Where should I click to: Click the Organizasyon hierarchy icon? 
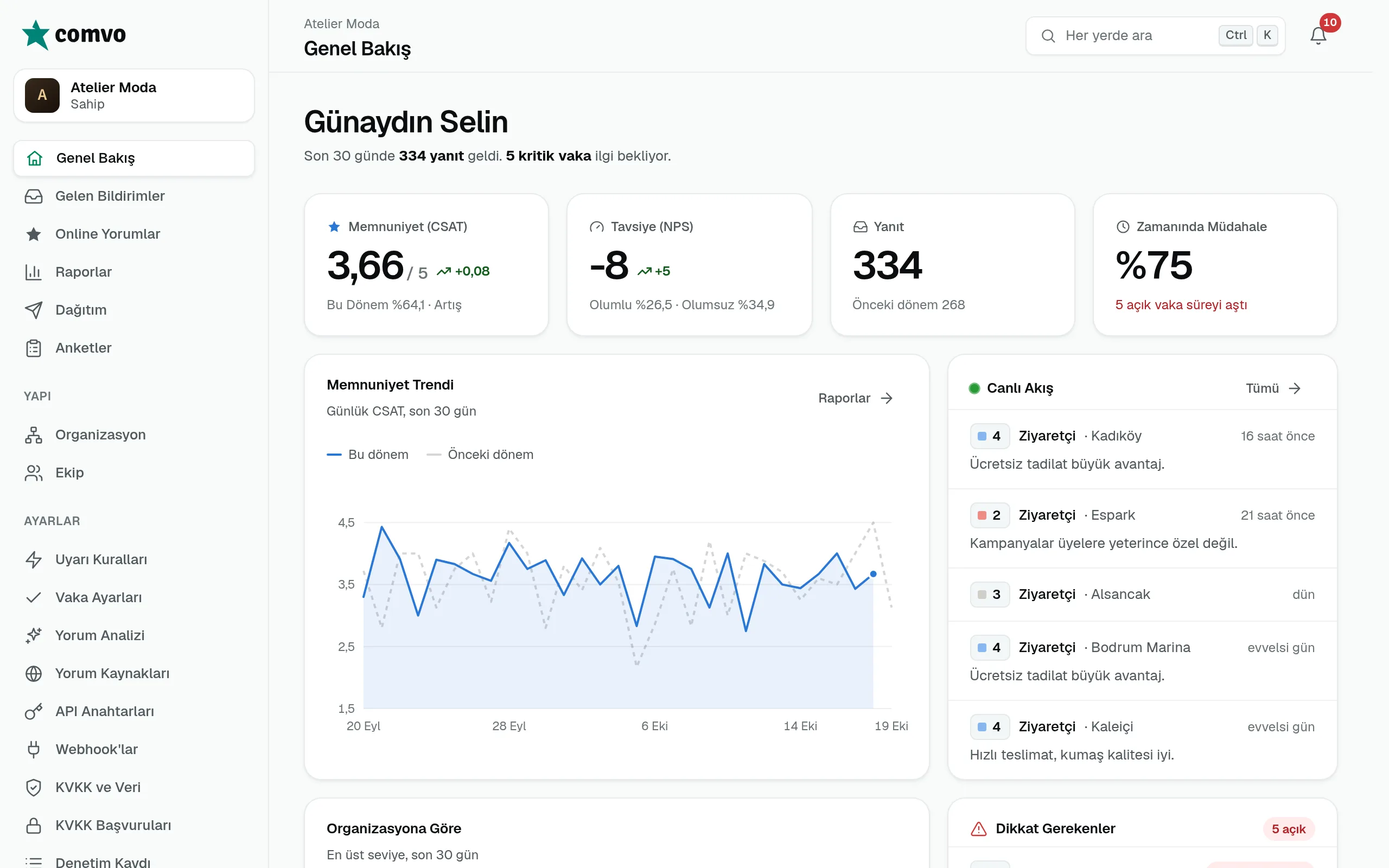coord(33,435)
